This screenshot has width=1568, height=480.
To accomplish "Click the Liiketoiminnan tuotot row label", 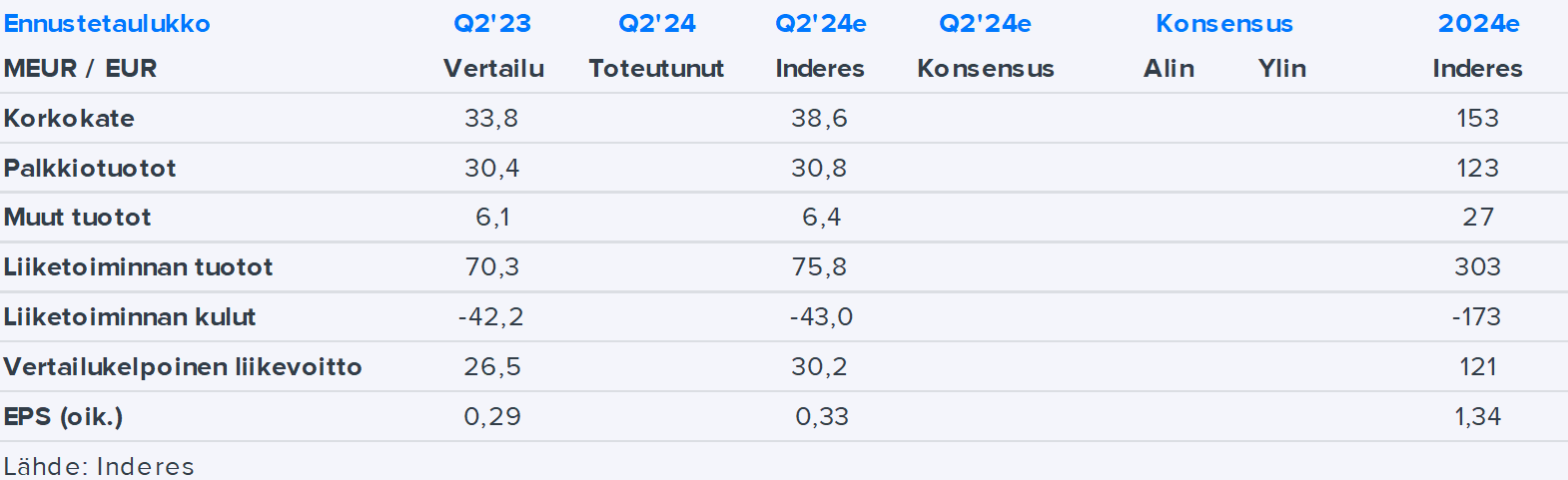I will (x=138, y=267).
